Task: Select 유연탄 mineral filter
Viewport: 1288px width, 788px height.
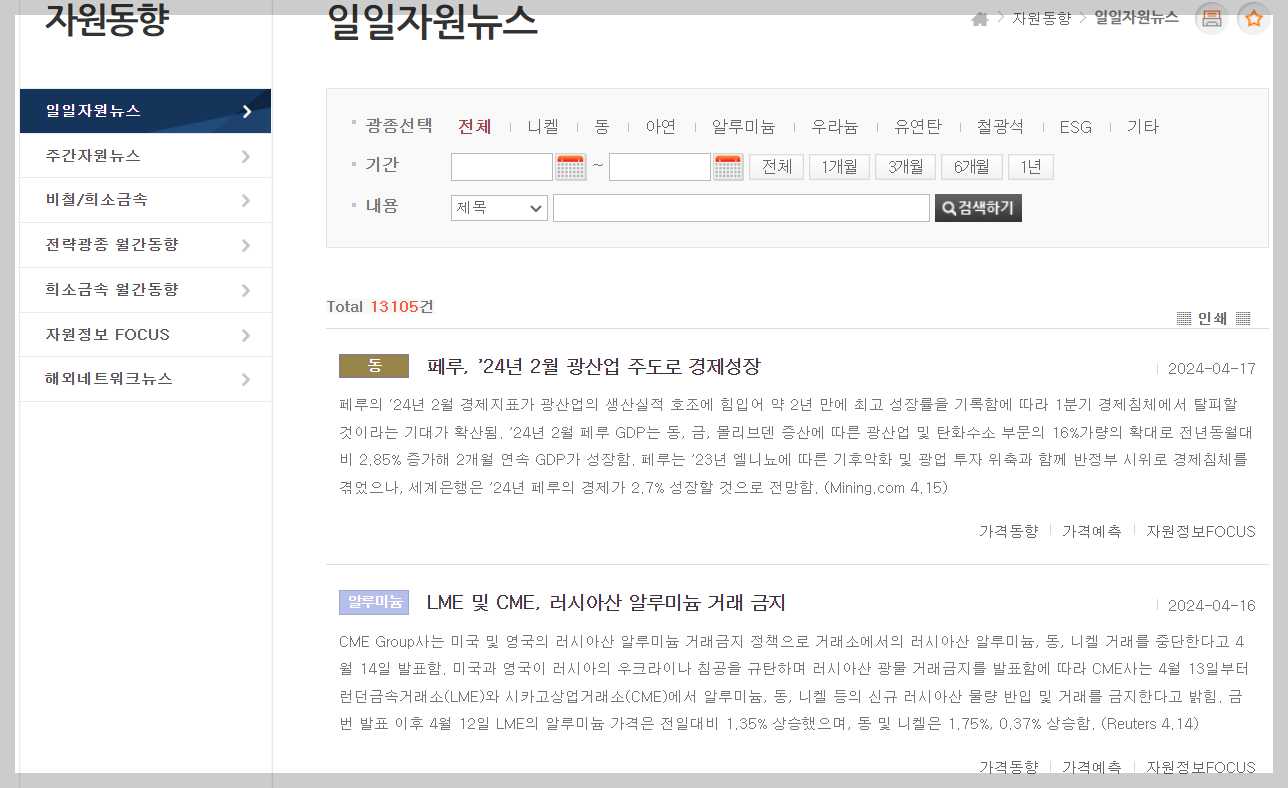Action: point(918,127)
